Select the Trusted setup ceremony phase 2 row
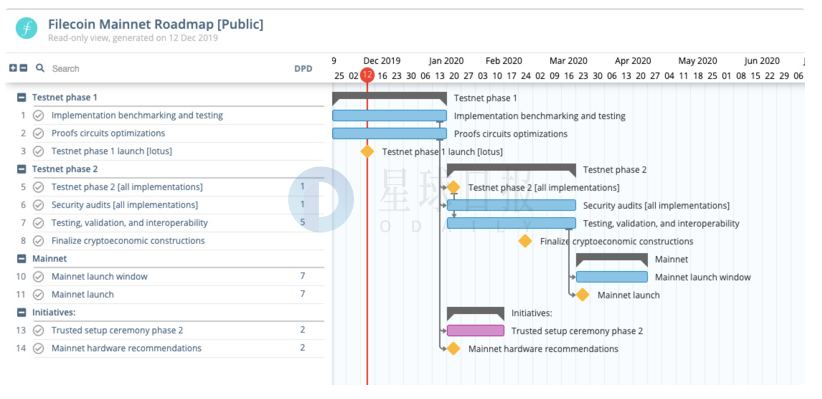Image resolution: width=822 pixels, height=399 pixels. point(170,330)
